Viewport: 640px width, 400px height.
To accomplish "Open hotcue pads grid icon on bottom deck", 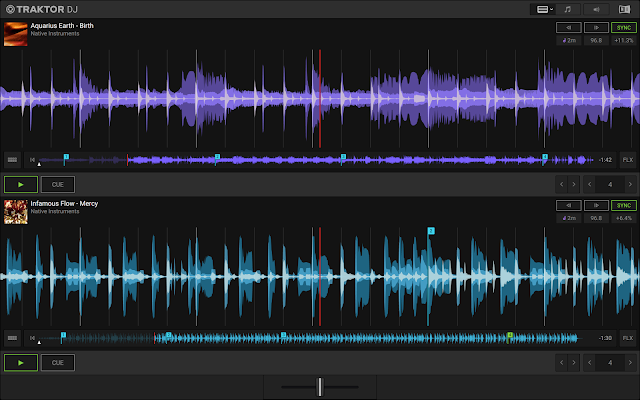I will [x=12, y=338].
